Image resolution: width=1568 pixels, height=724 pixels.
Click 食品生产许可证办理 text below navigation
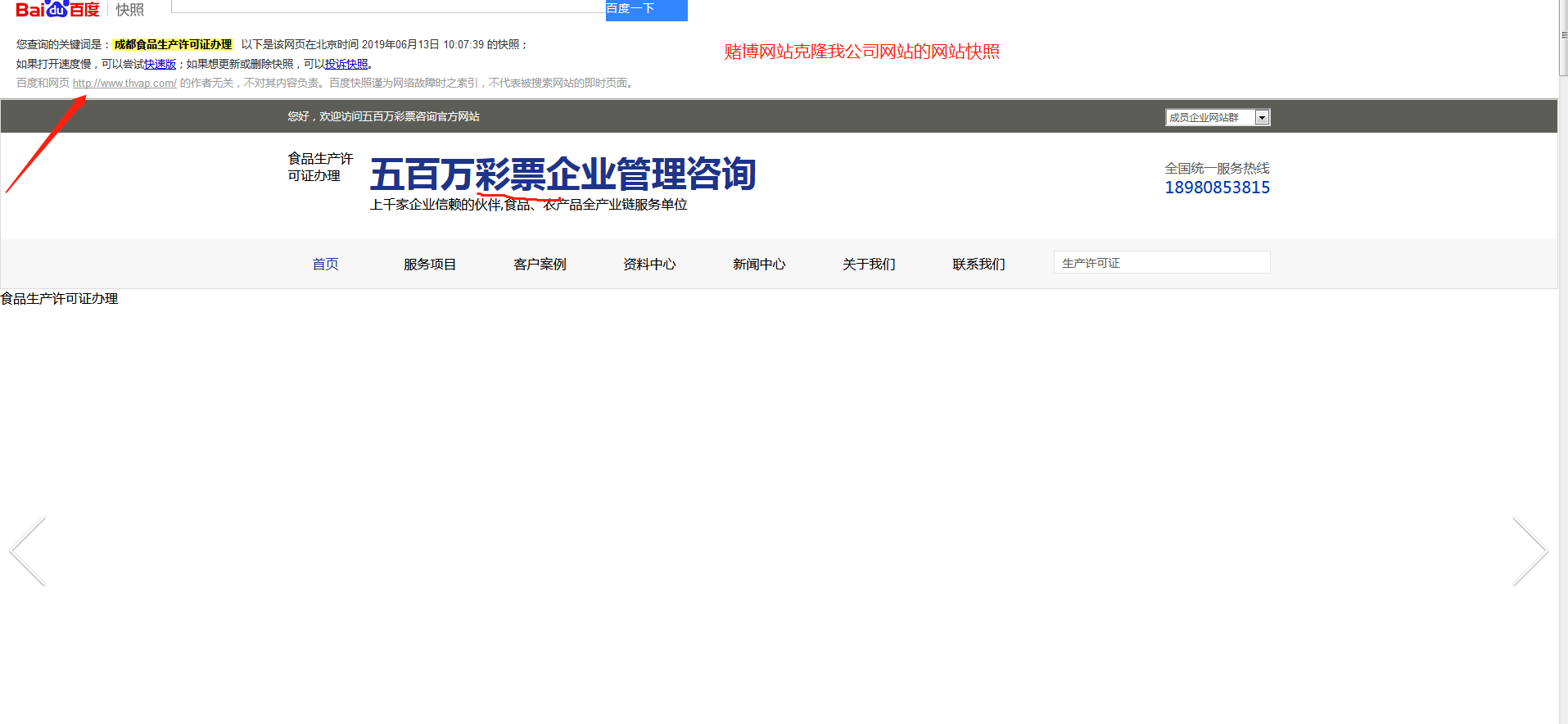point(59,299)
